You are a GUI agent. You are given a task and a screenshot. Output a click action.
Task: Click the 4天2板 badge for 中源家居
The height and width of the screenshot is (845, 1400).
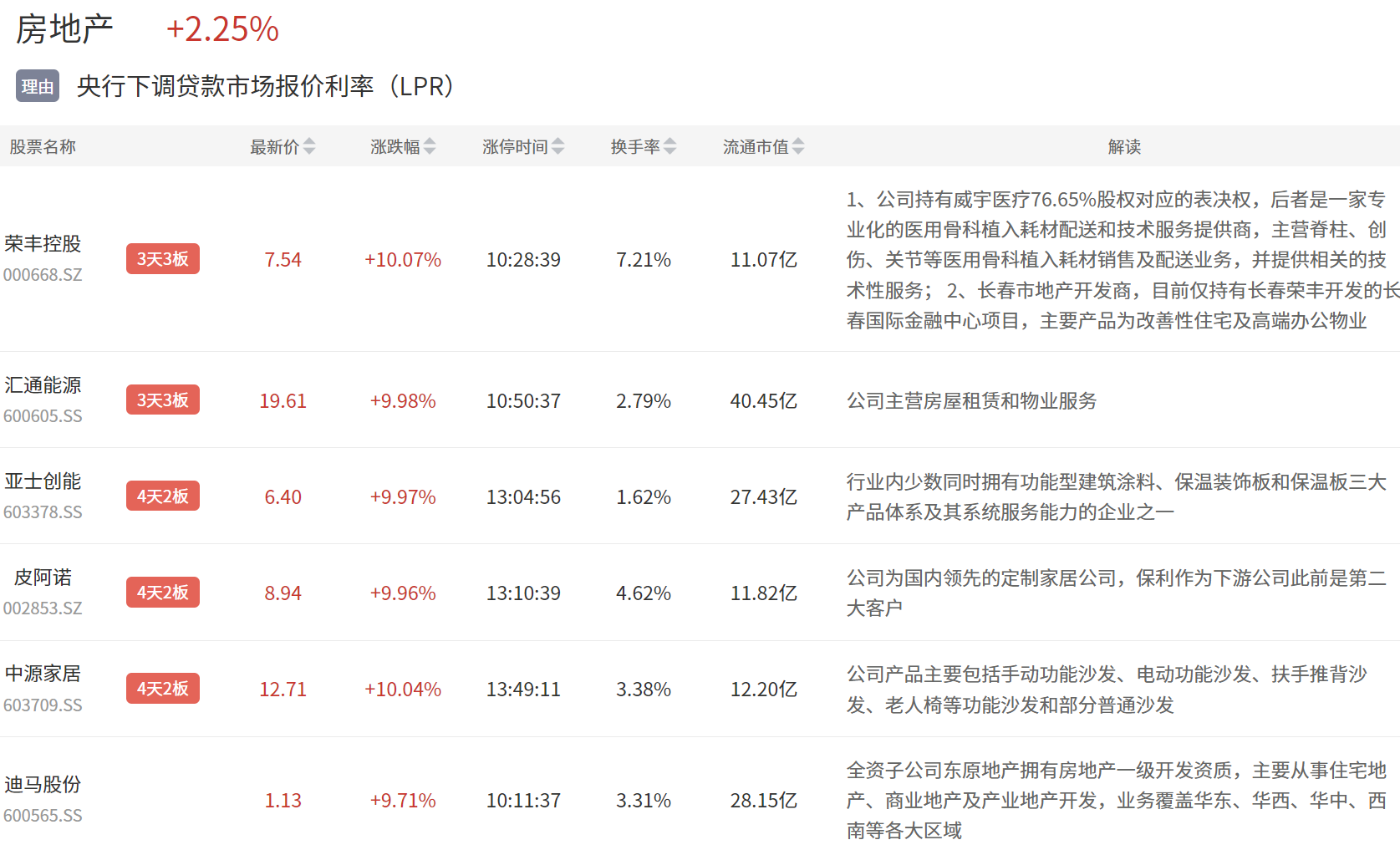(163, 689)
